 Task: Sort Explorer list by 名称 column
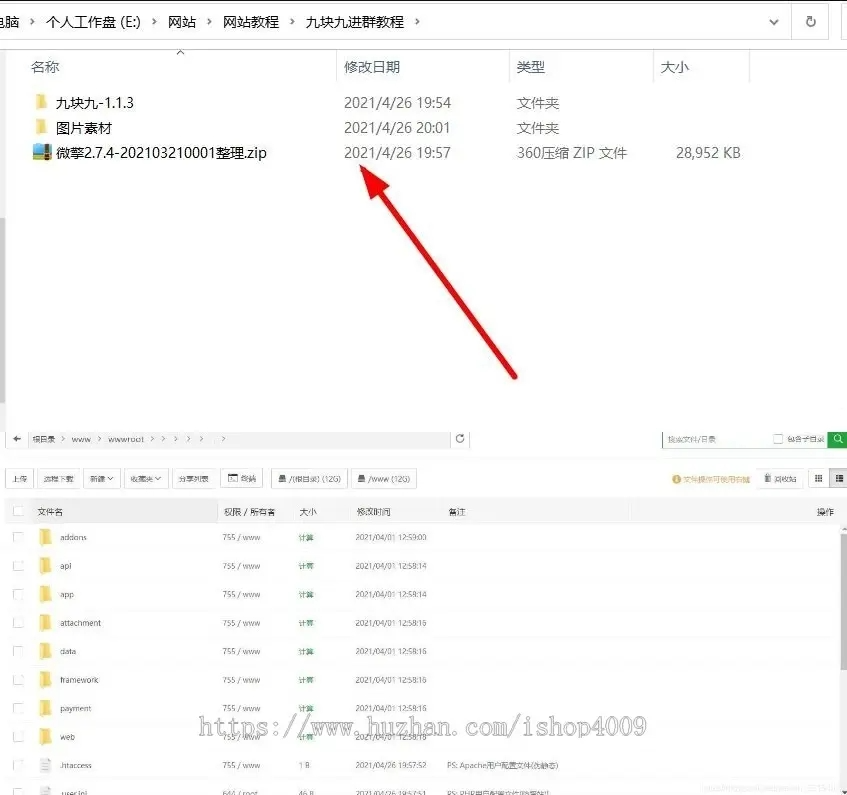(45, 67)
